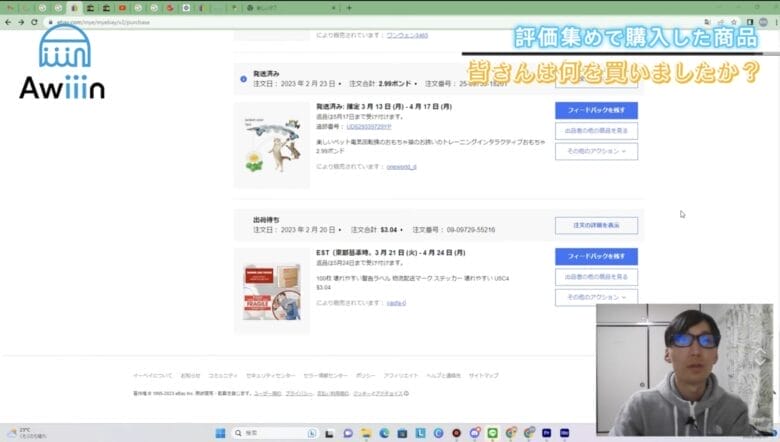Open the seller link at the top order
The width and height of the screenshot is (780, 442).
[x=407, y=35]
